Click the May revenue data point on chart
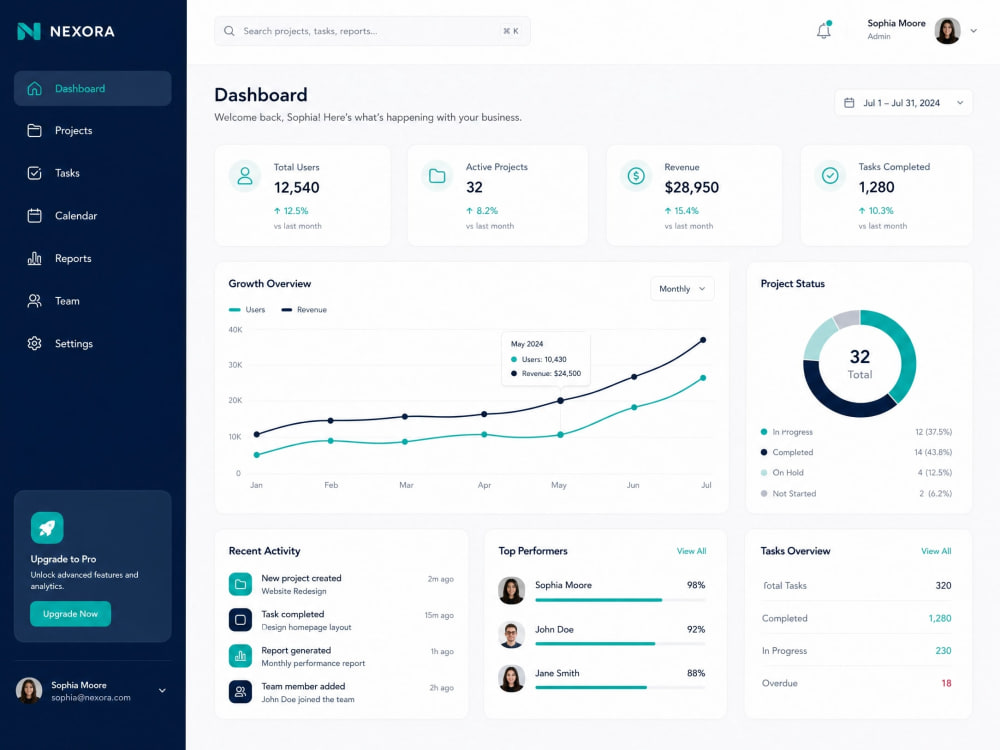The height and width of the screenshot is (750, 1000). (x=561, y=401)
